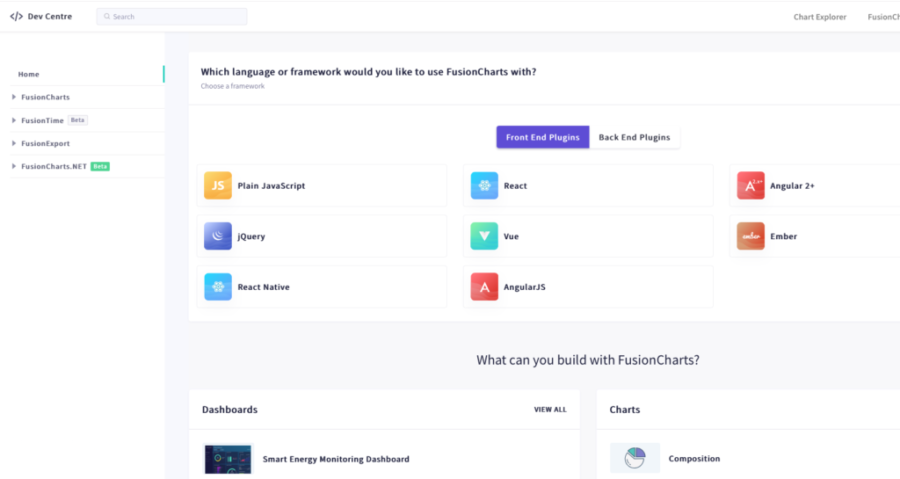Click the Dashboards section heading
Viewport: 900px width, 479px height.
230,410
